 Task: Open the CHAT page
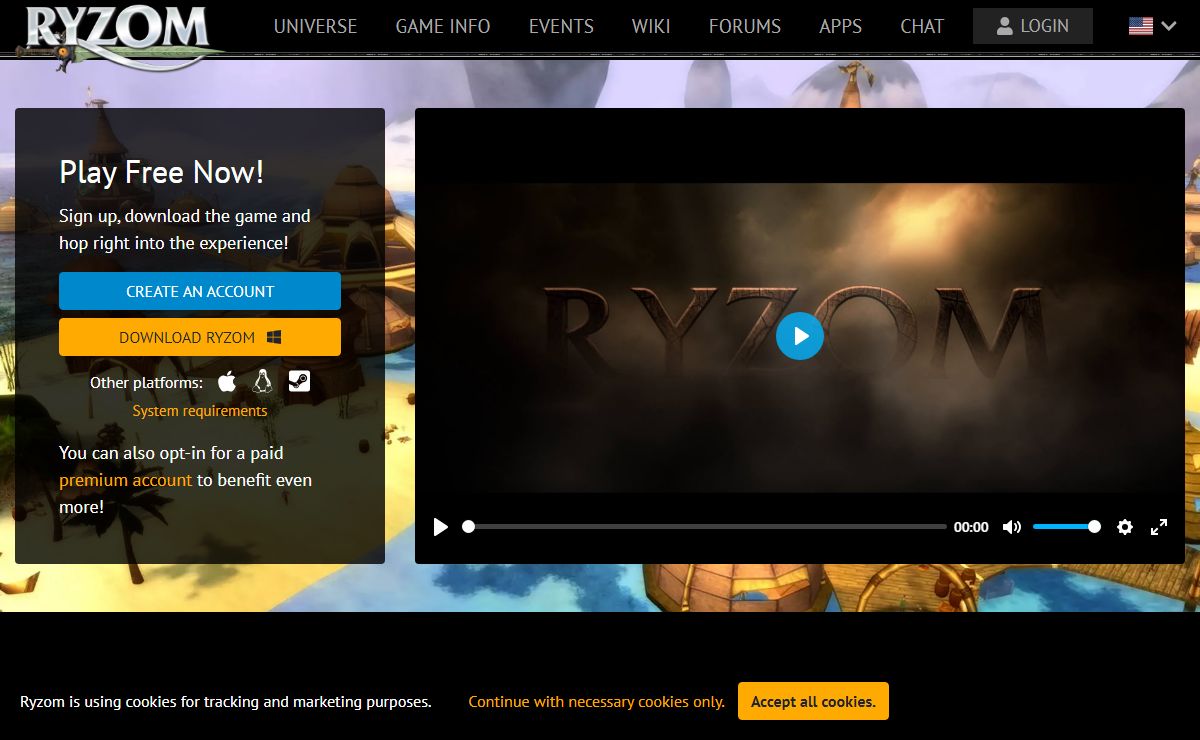pos(922,27)
